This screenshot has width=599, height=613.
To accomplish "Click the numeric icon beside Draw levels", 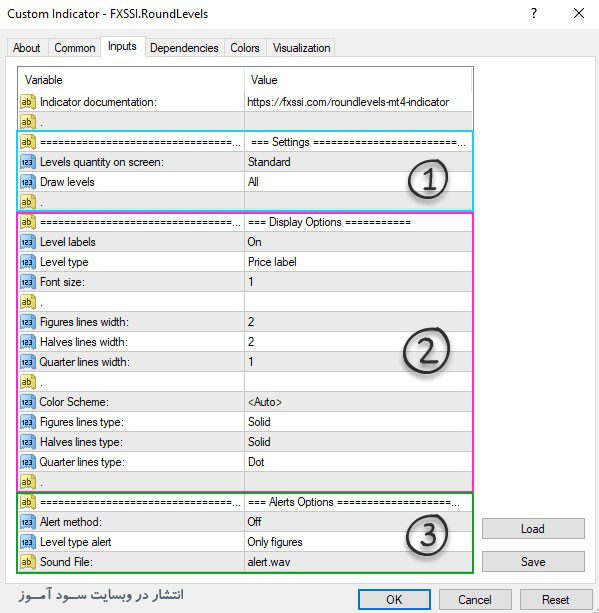I will coord(28,182).
